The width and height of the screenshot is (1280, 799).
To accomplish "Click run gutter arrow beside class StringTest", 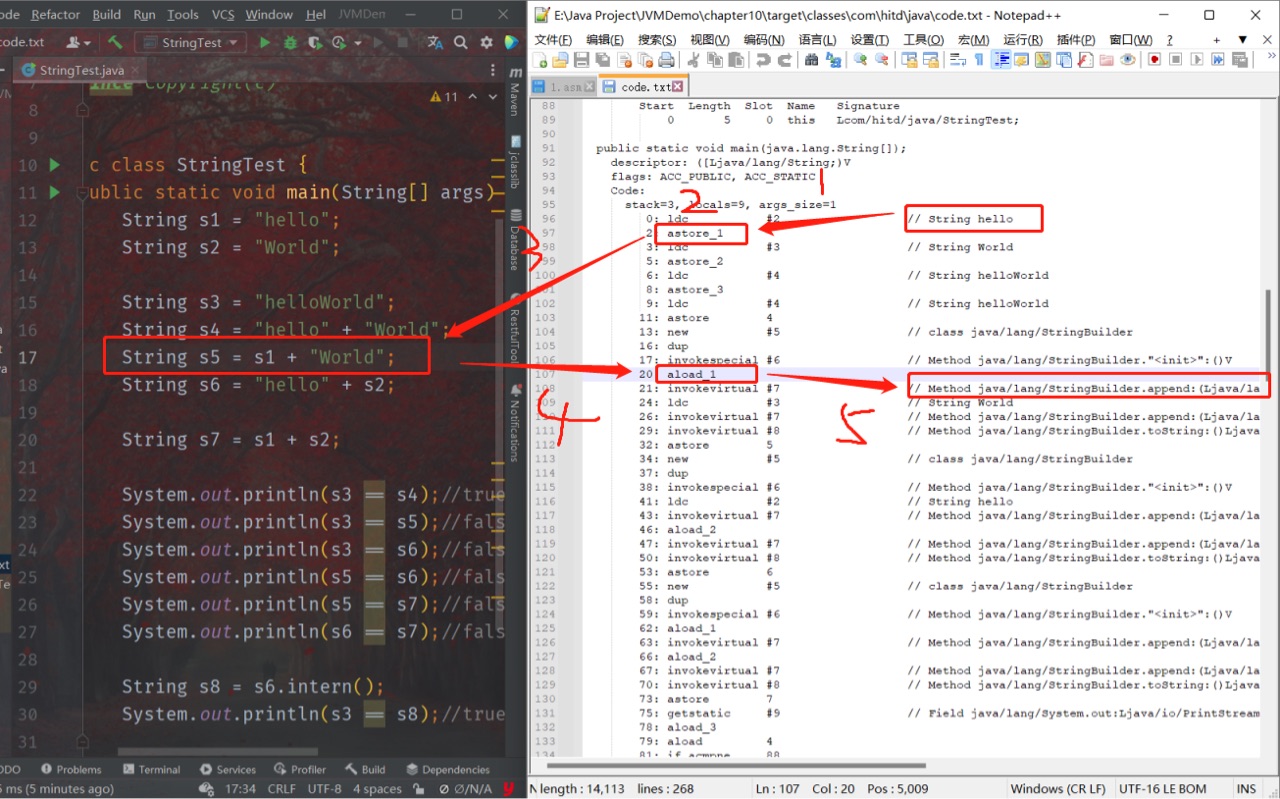I will (55, 165).
